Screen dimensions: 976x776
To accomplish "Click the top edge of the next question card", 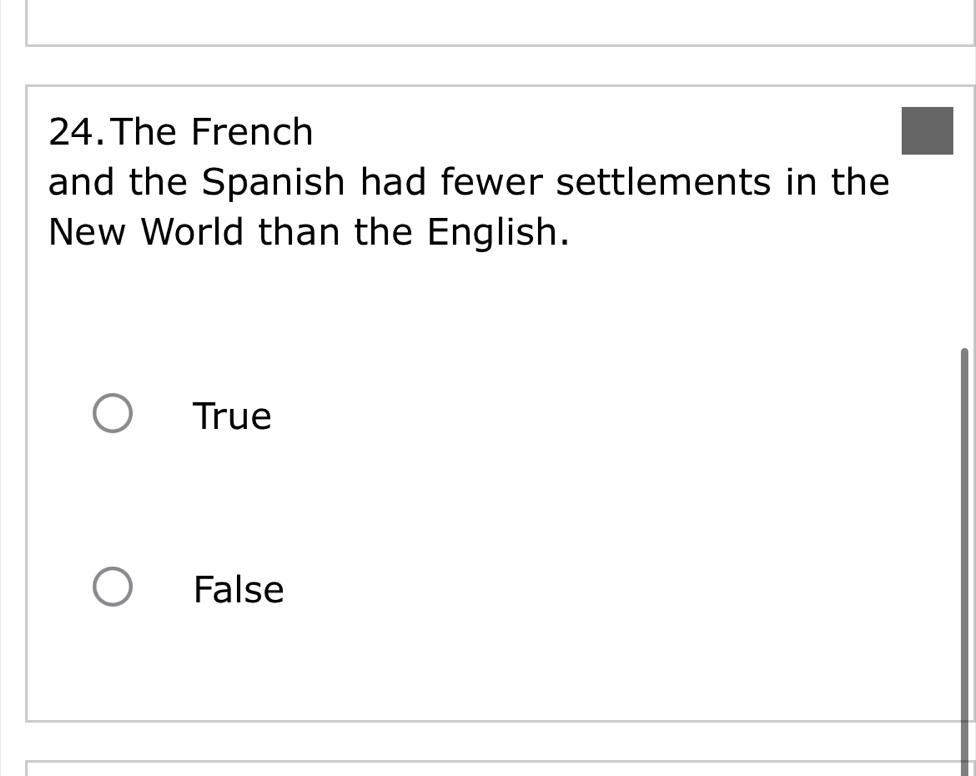I will coord(500,763).
